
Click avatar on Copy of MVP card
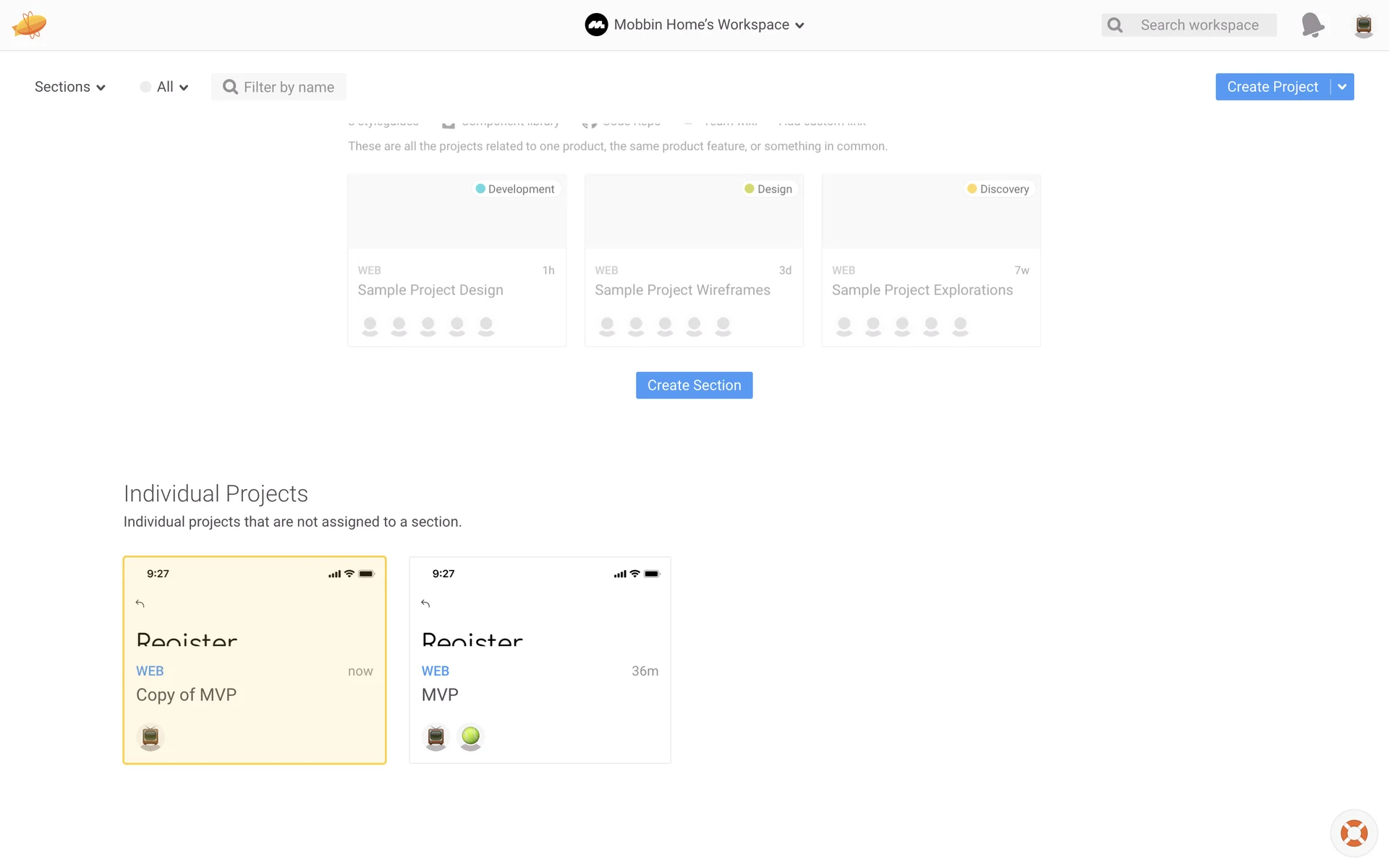[150, 736]
